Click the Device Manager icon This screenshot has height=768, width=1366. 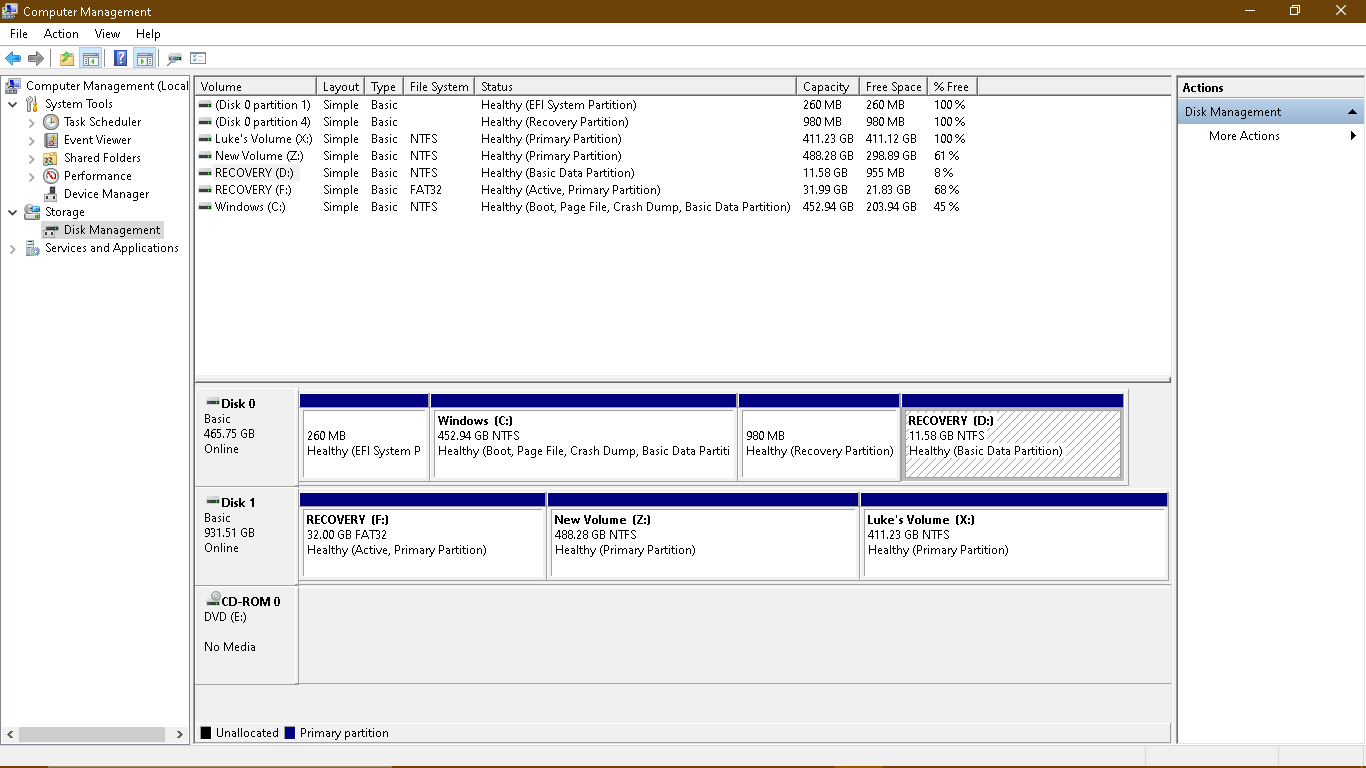(x=51, y=194)
